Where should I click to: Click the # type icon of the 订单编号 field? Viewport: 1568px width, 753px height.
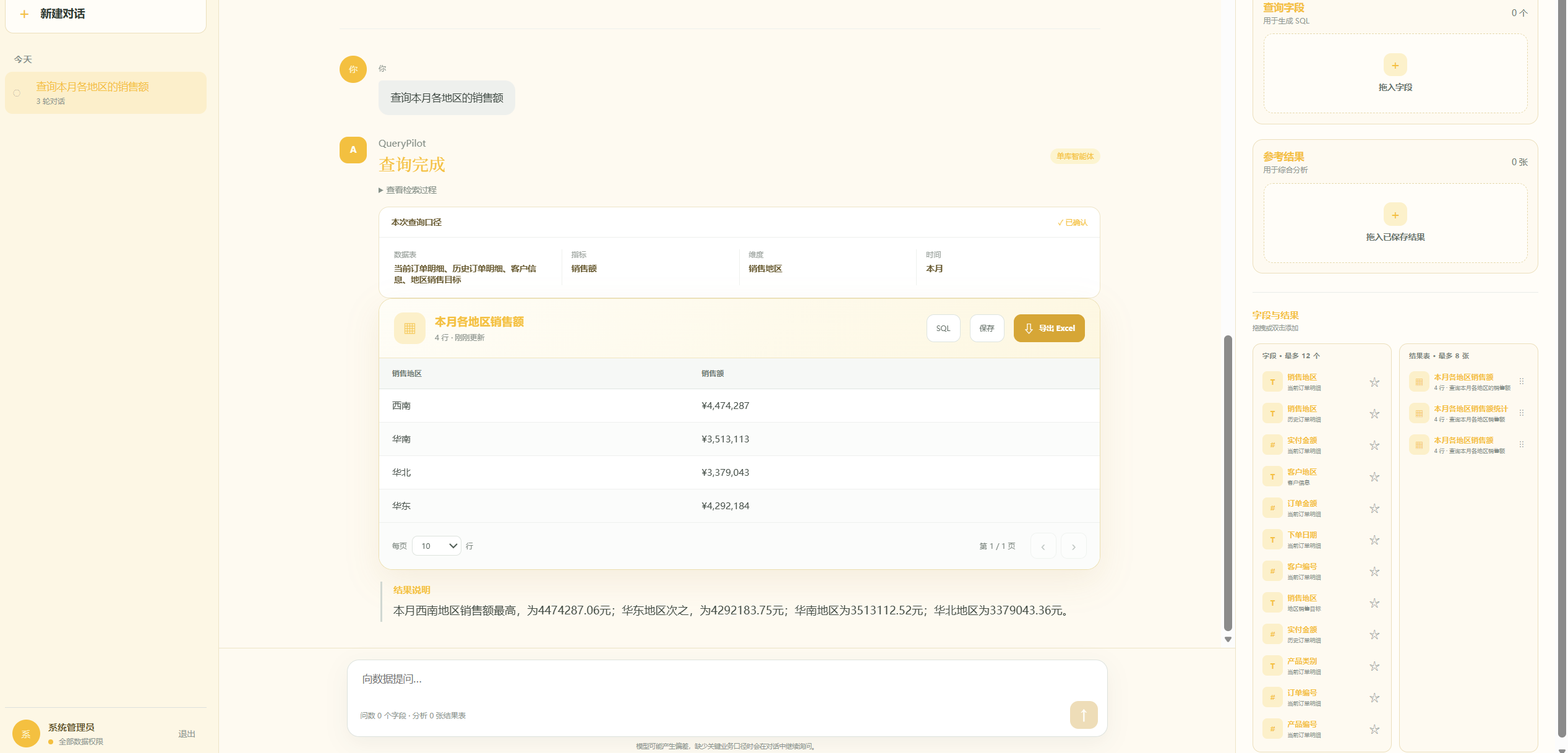coord(1272,697)
